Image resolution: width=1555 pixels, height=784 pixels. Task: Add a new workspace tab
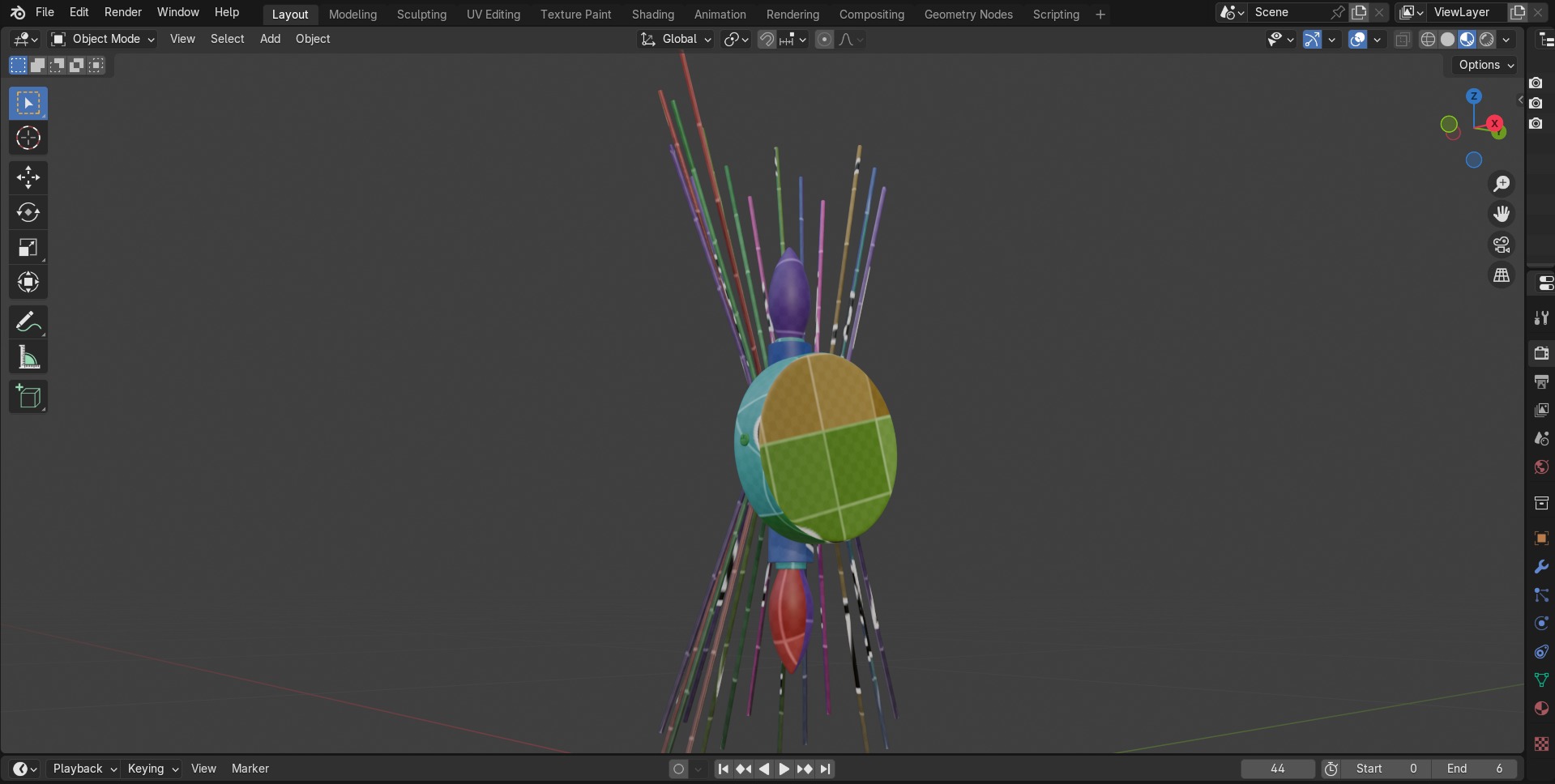(1100, 15)
